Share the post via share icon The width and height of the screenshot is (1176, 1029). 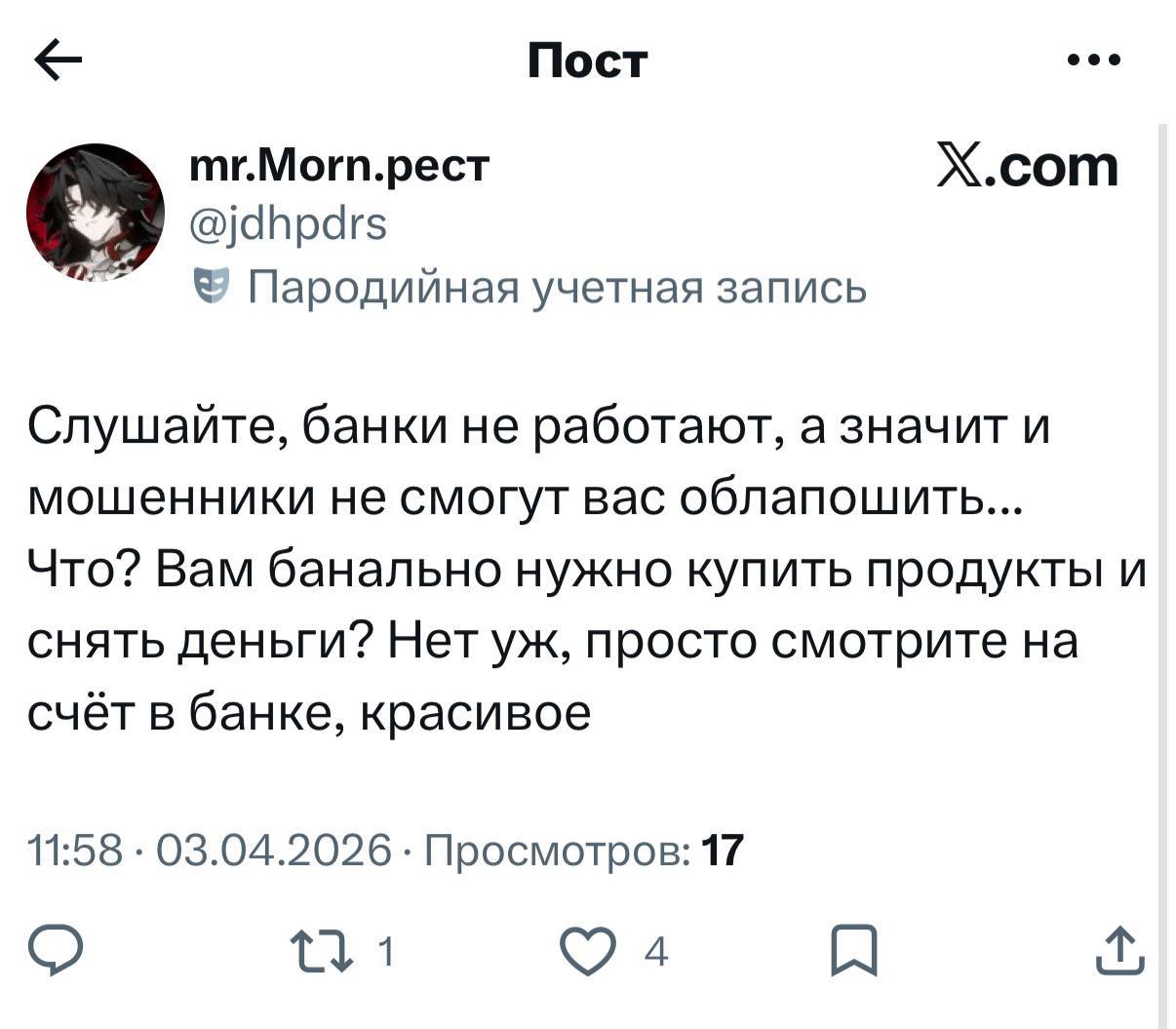click(x=1119, y=951)
